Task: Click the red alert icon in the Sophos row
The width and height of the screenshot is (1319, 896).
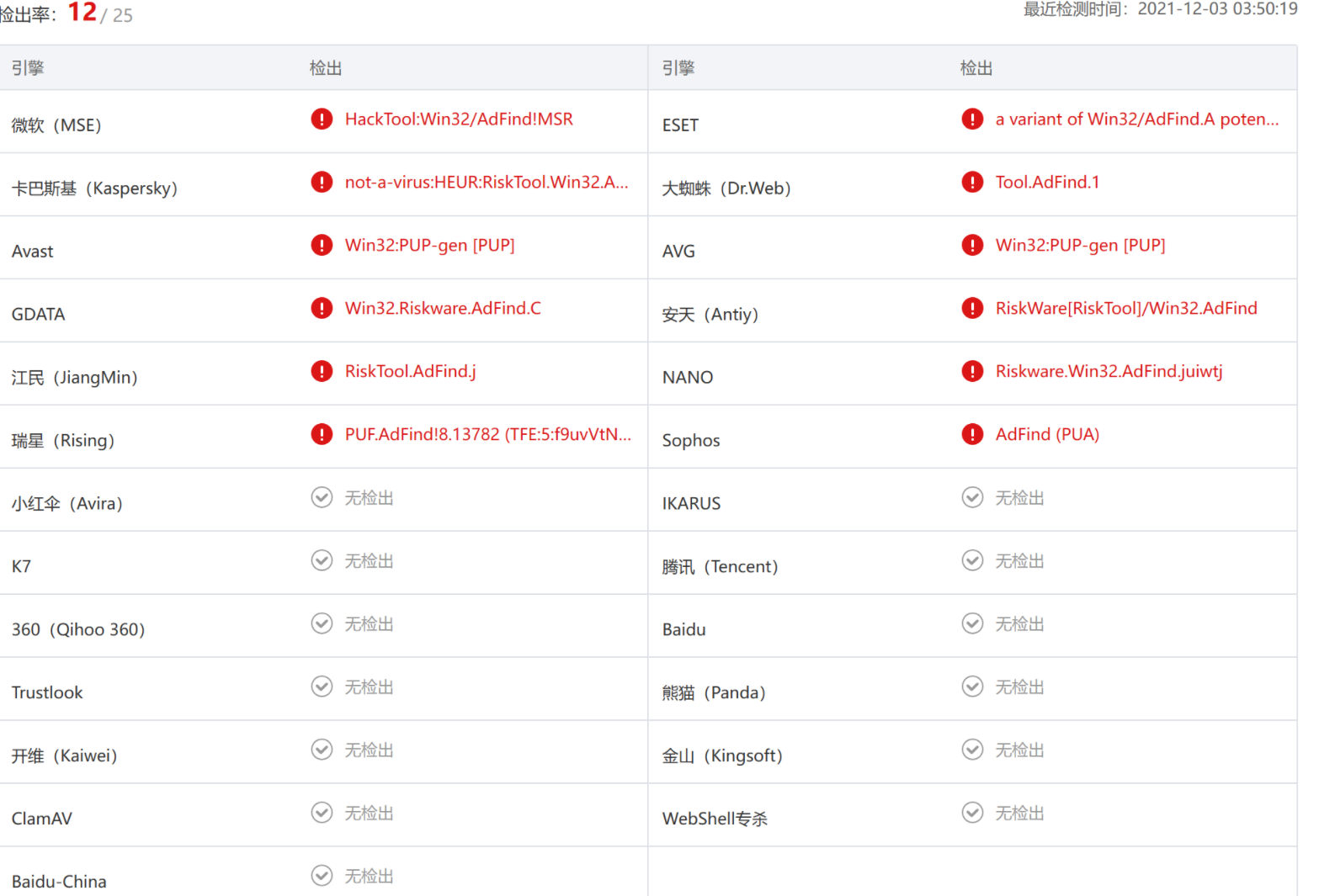Action: (x=972, y=434)
